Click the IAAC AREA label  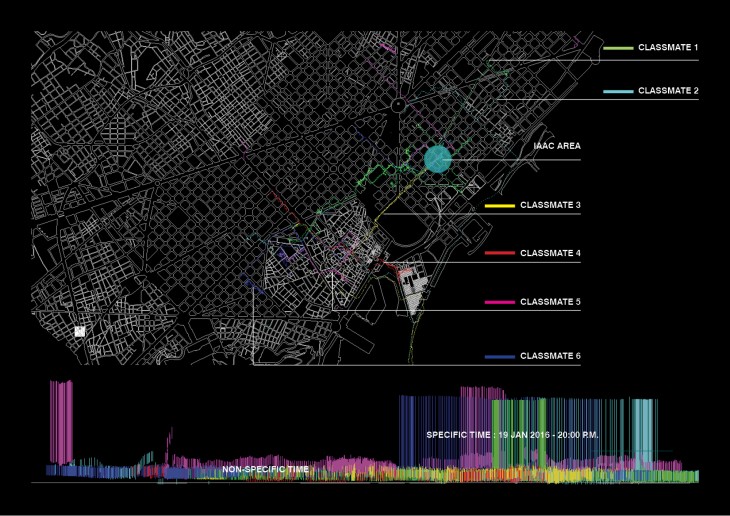coord(556,146)
